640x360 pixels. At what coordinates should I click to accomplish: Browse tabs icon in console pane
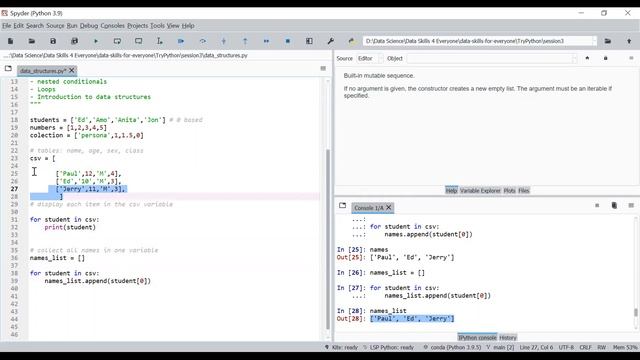(342, 206)
